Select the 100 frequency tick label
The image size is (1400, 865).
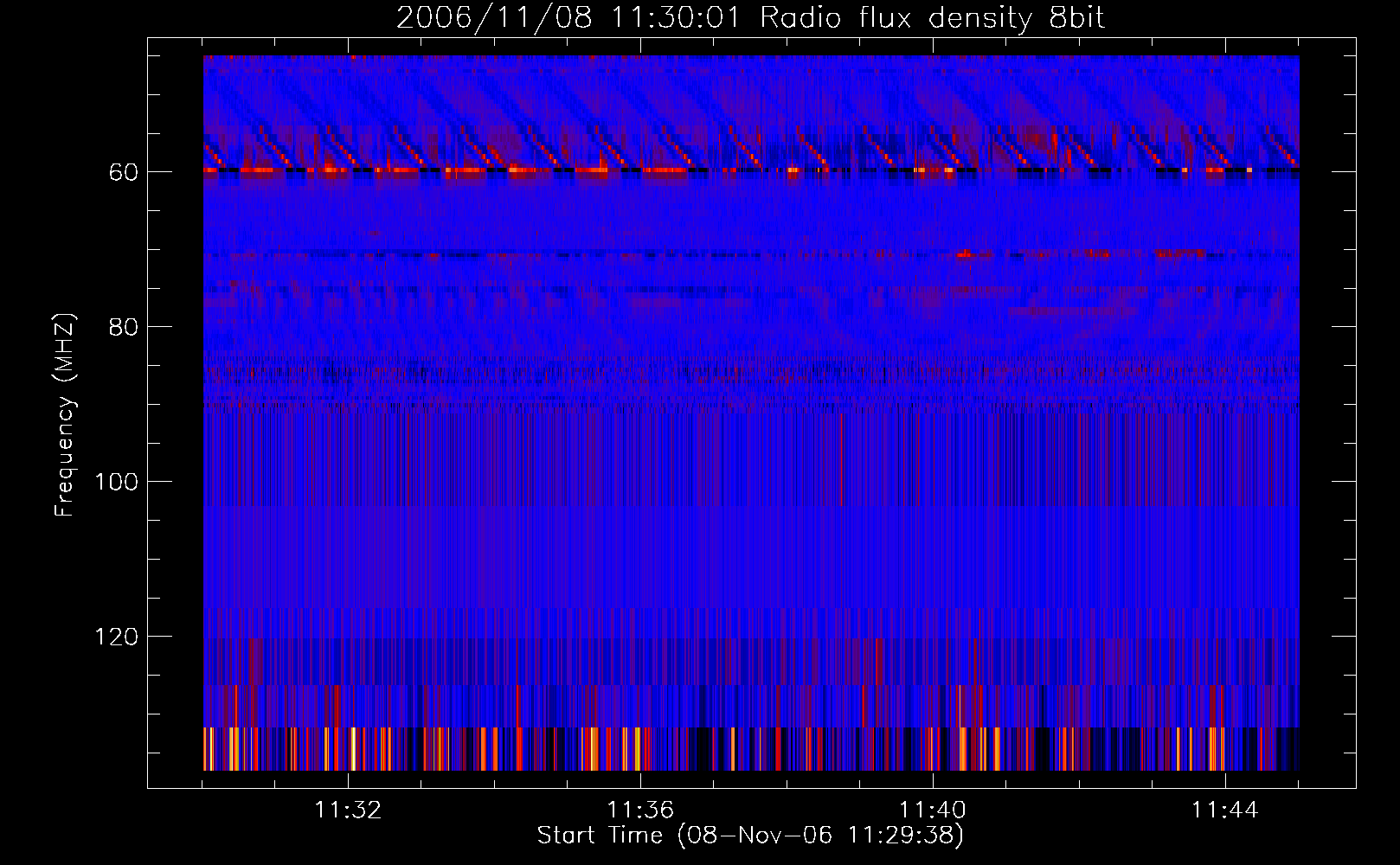click(116, 482)
